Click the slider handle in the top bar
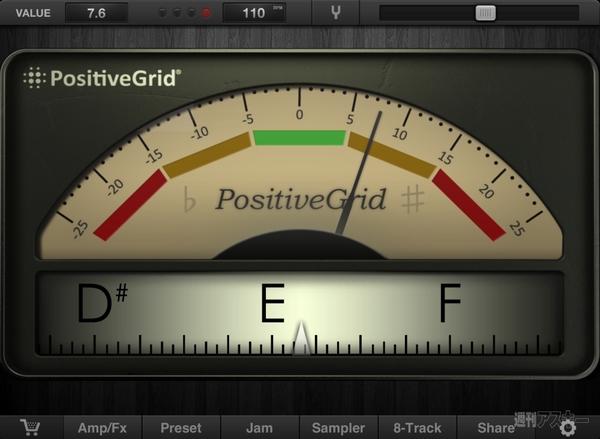 [486, 13]
